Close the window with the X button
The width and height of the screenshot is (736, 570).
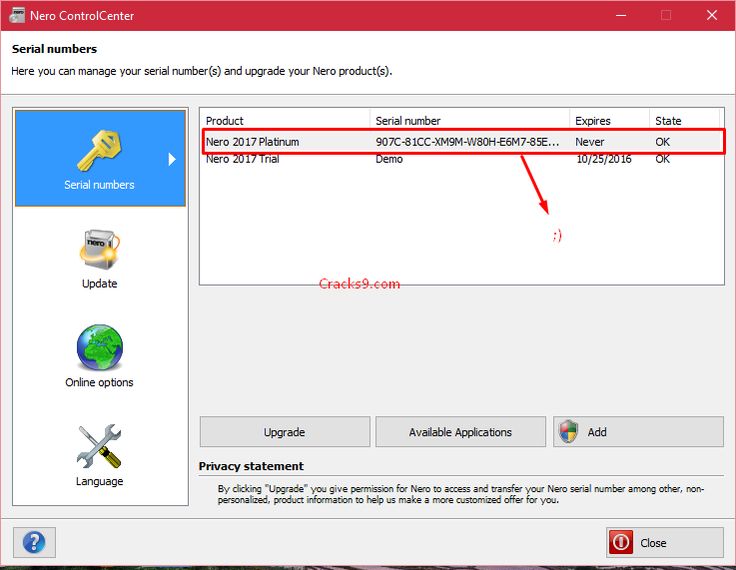712,15
